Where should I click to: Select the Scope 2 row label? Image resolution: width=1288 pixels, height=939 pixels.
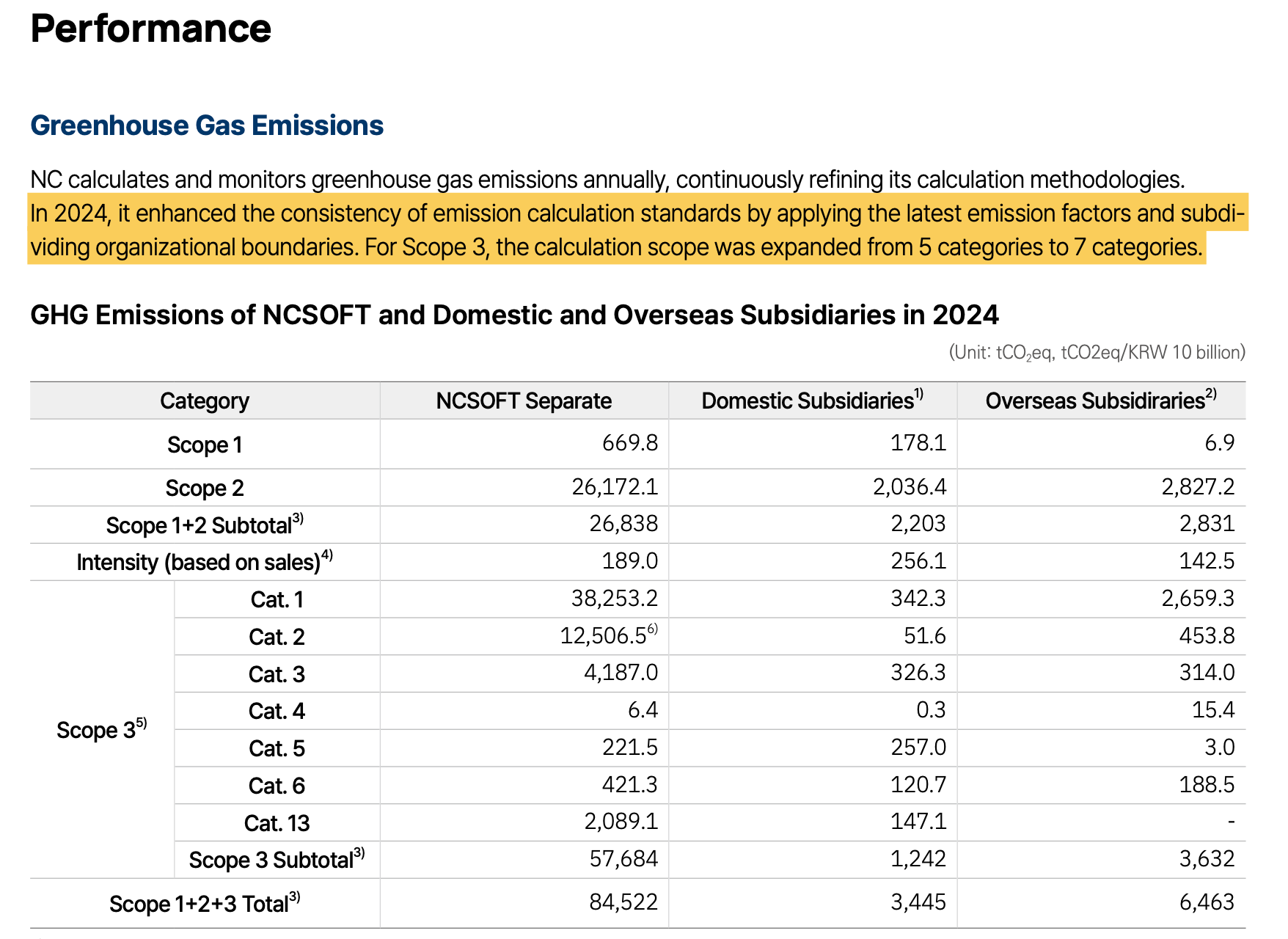(x=205, y=489)
